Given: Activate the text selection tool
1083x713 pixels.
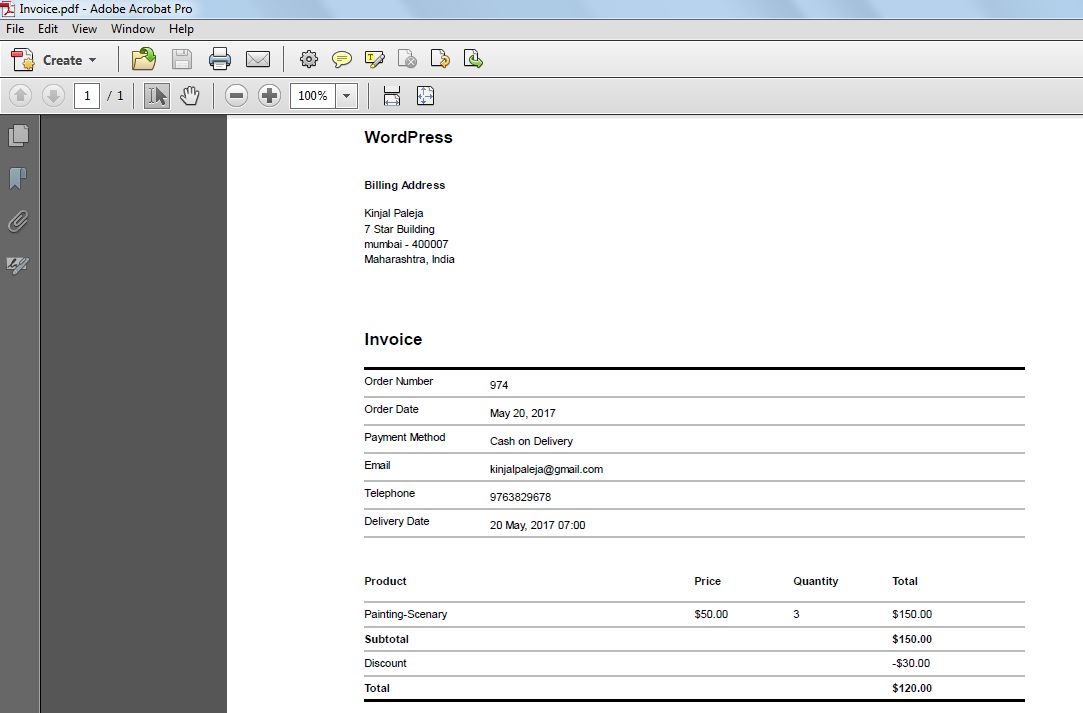Looking at the screenshot, I should 157,95.
